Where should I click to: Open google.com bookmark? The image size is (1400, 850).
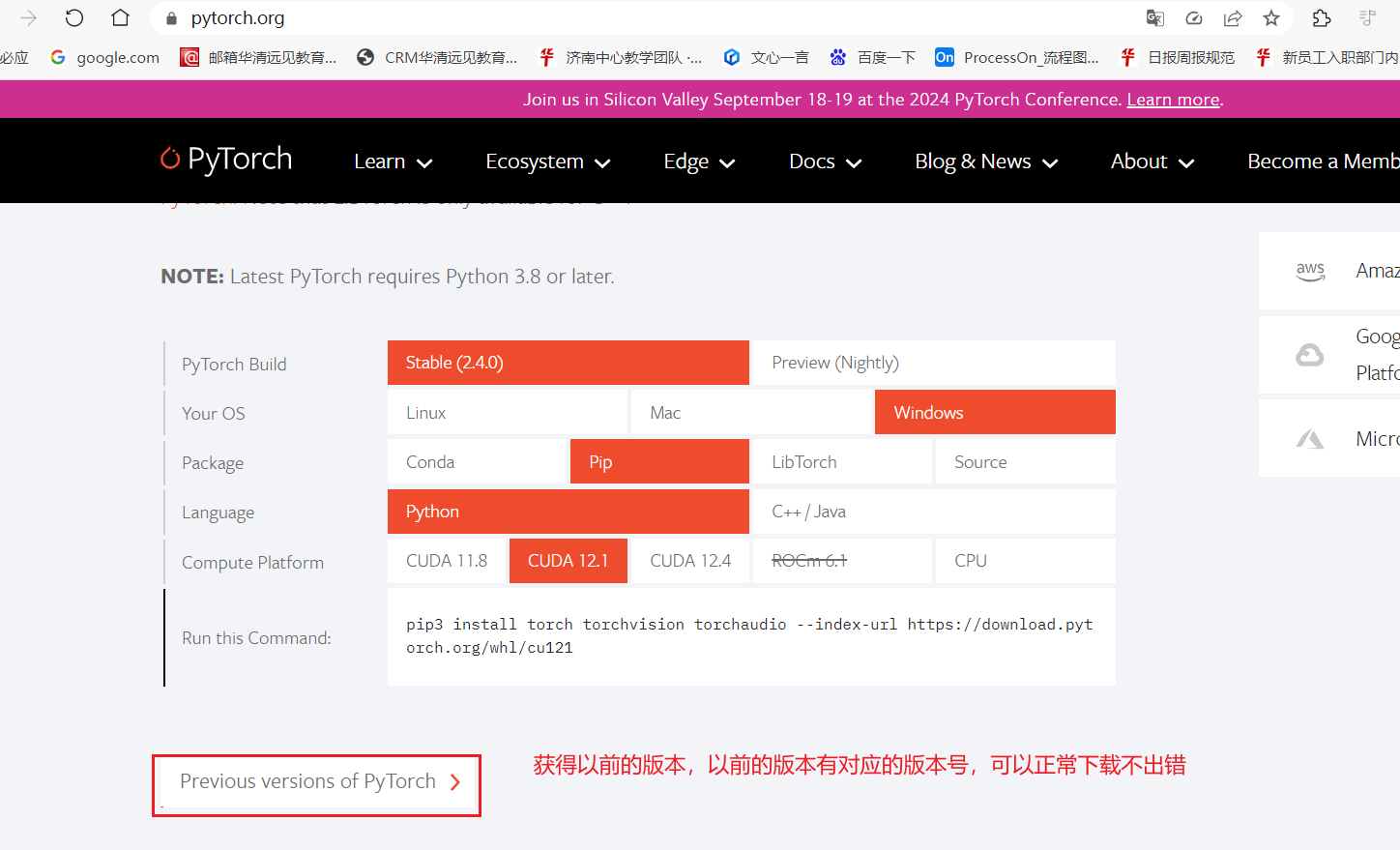coord(105,57)
